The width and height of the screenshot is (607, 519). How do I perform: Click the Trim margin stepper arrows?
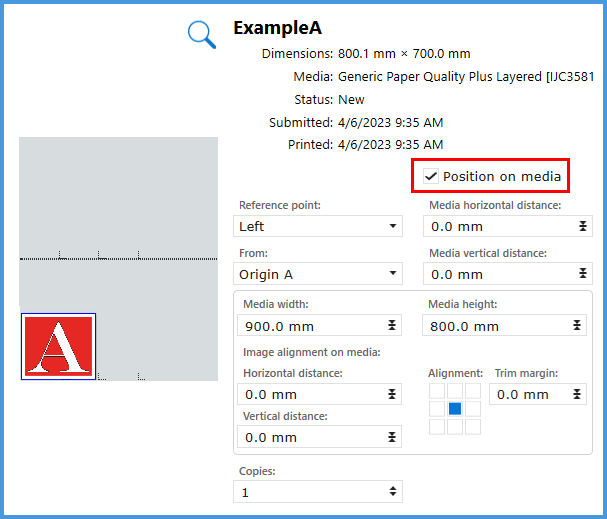(x=577, y=394)
